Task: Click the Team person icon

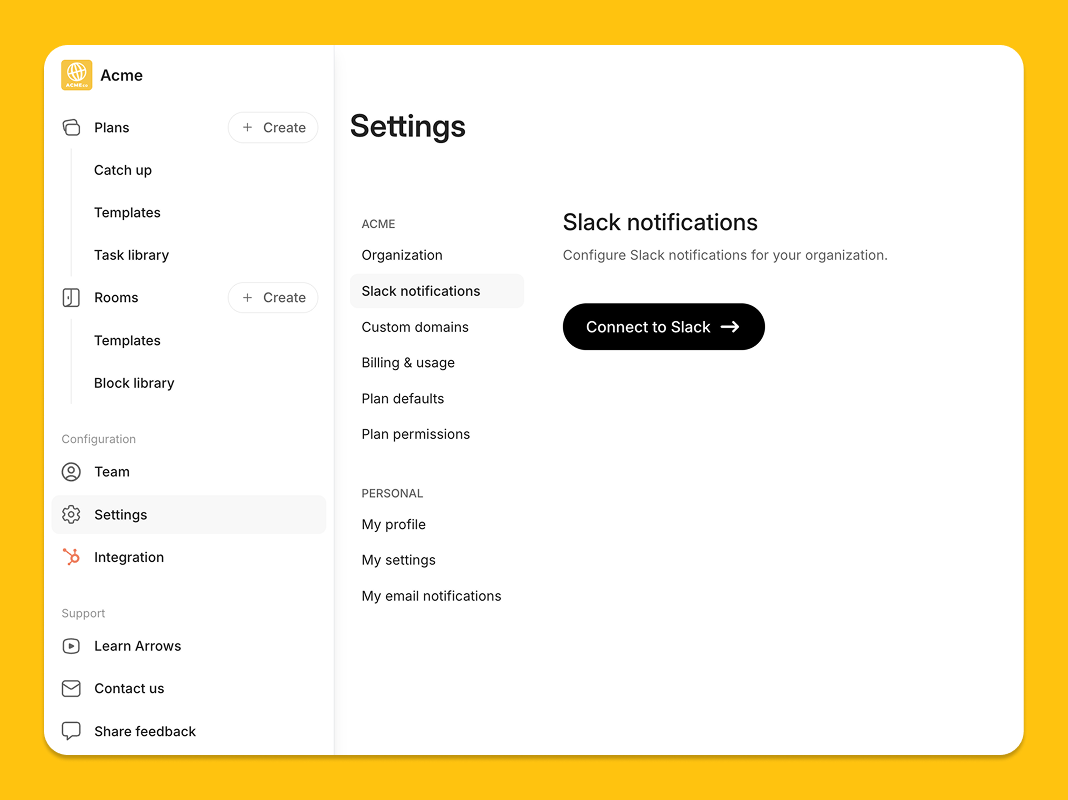Action: [x=71, y=472]
